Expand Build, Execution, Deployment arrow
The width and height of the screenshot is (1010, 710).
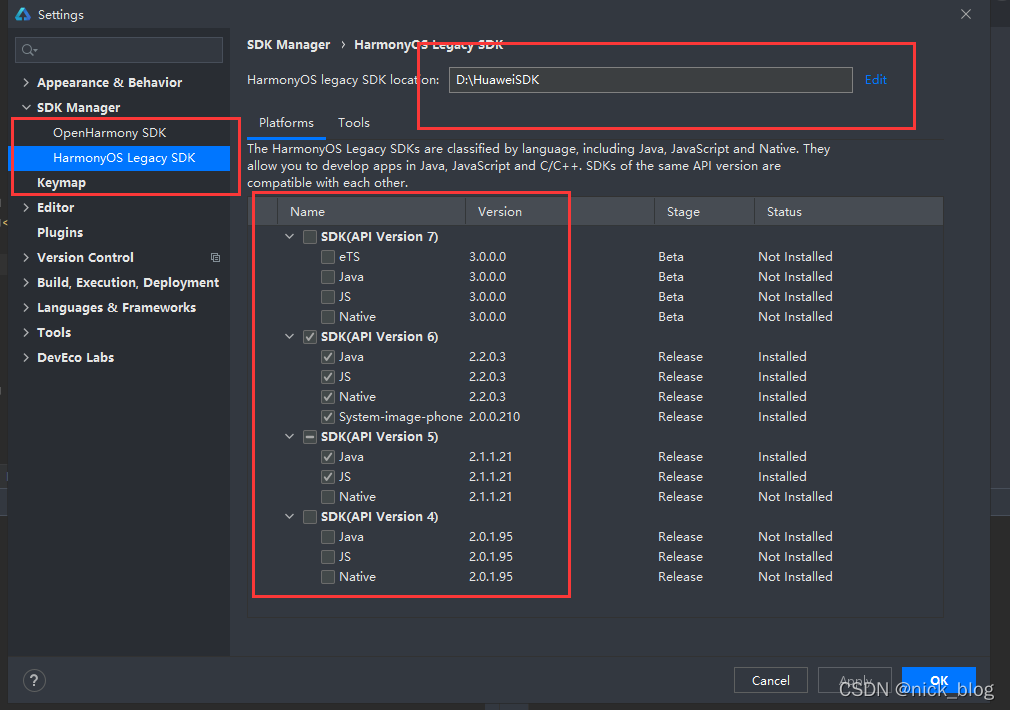point(26,283)
